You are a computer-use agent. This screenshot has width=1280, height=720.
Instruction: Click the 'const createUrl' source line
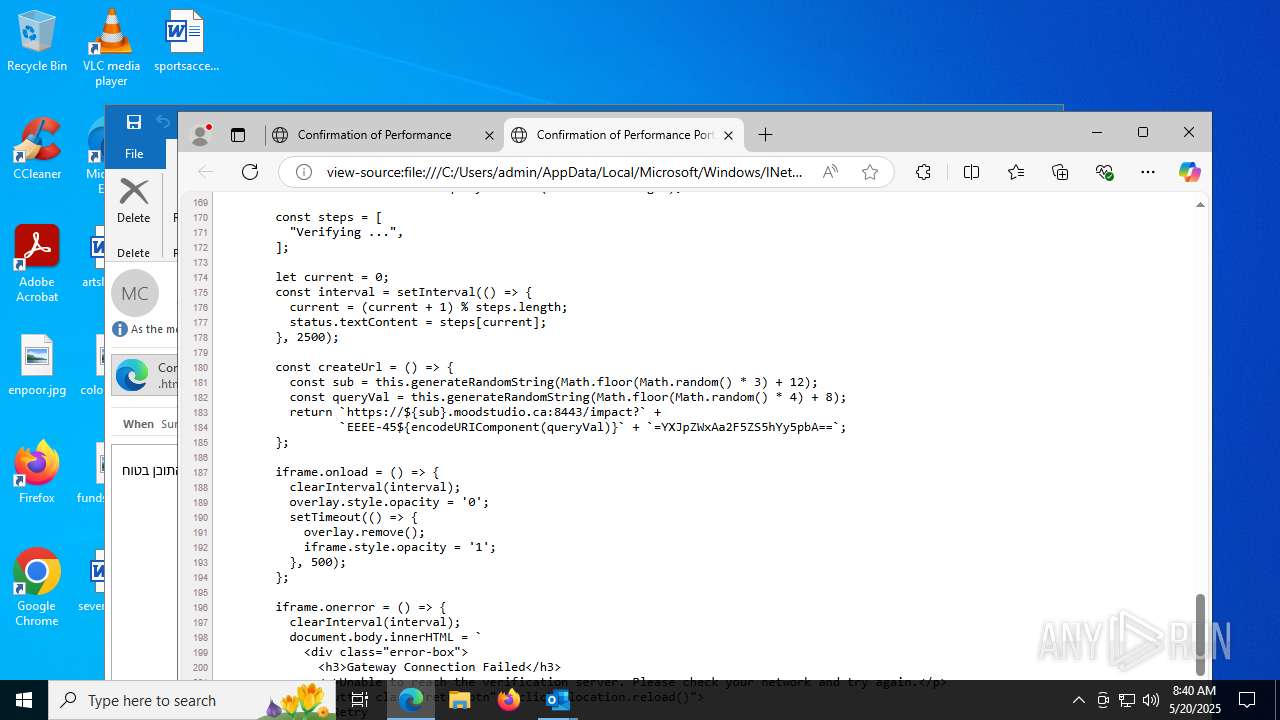point(365,367)
